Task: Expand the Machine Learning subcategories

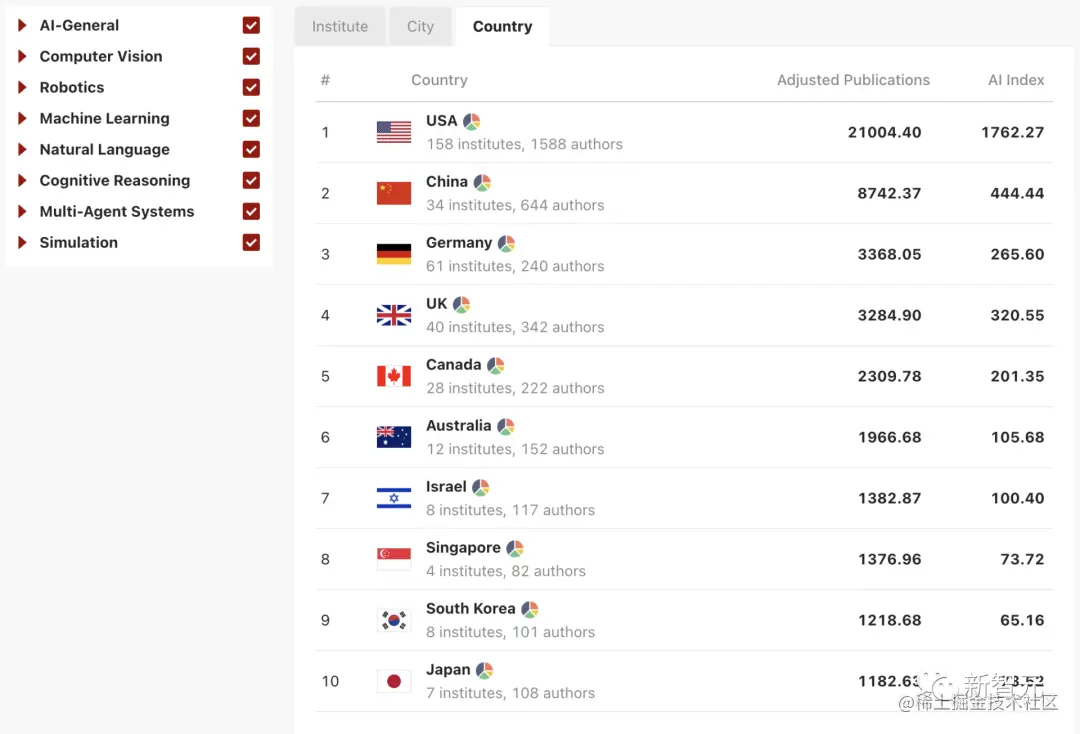Action: 22,118
